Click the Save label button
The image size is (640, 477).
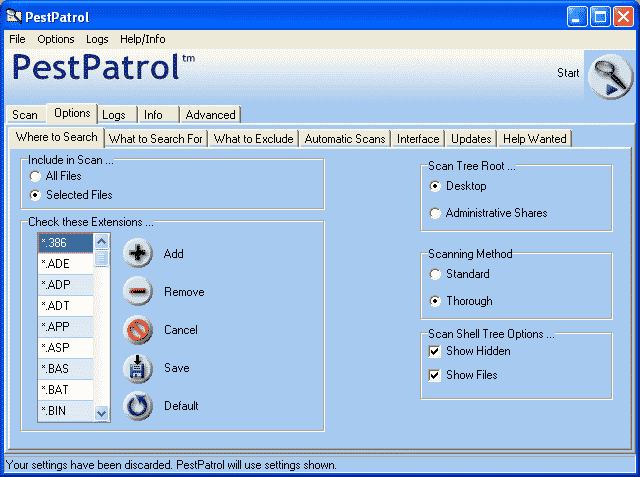click(177, 368)
